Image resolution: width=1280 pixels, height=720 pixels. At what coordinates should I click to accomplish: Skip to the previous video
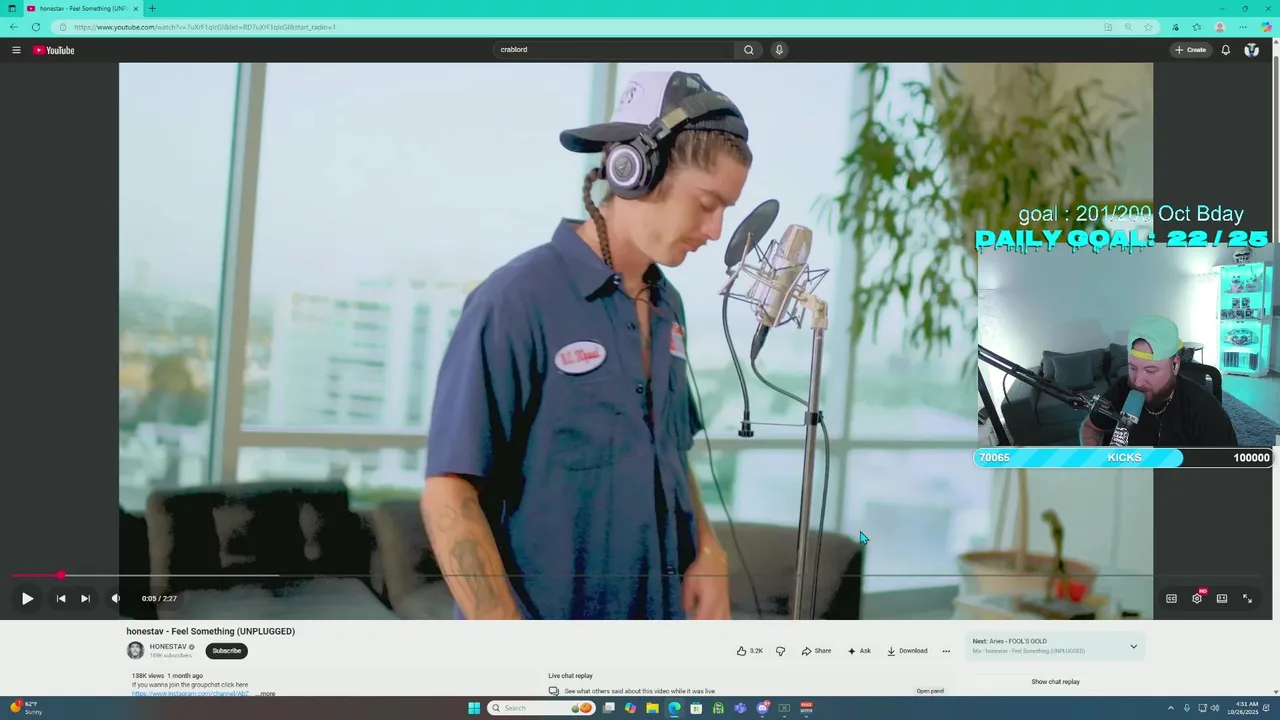(x=61, y=598)
